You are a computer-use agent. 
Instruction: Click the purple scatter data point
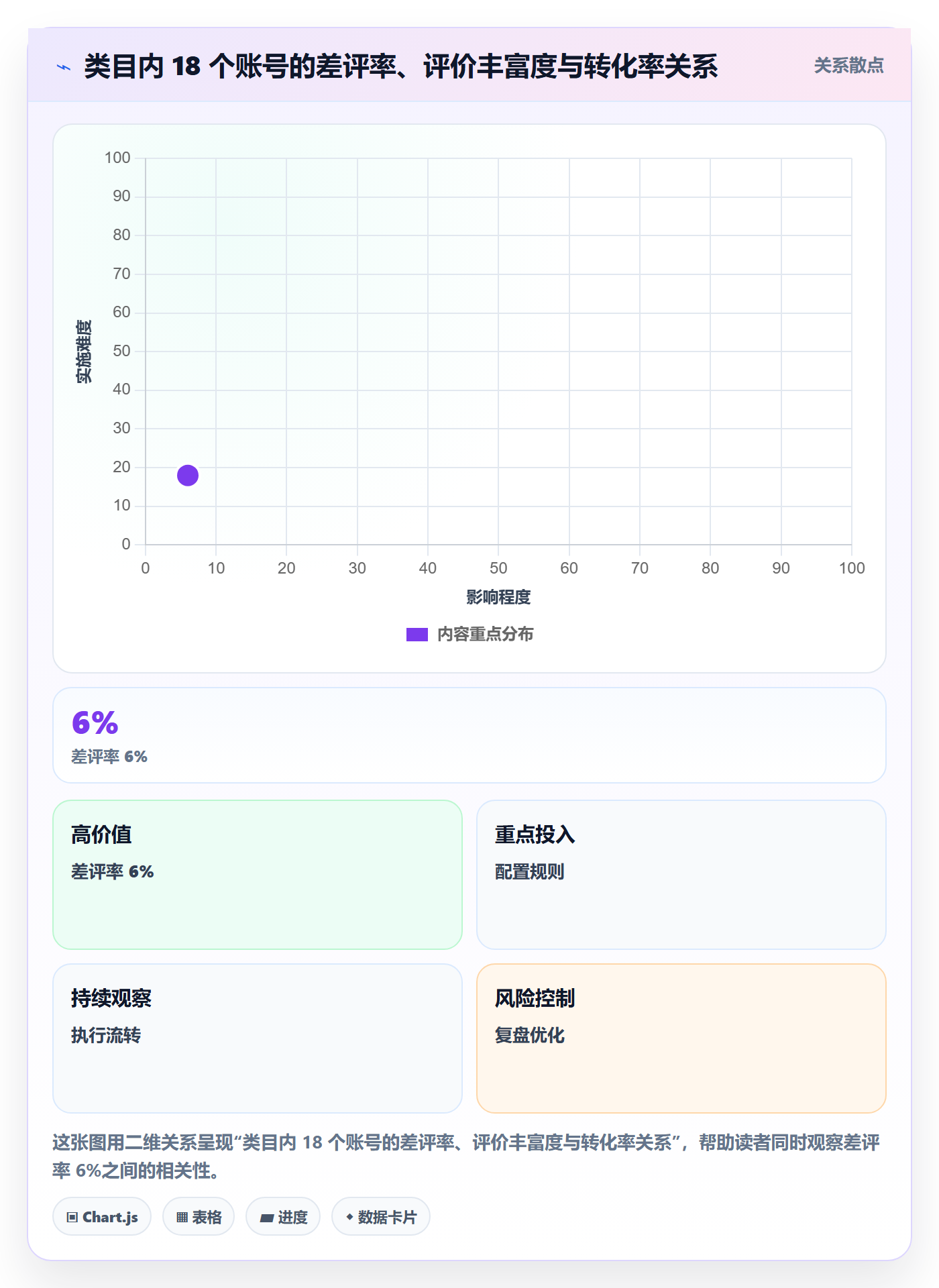(188, 475)
